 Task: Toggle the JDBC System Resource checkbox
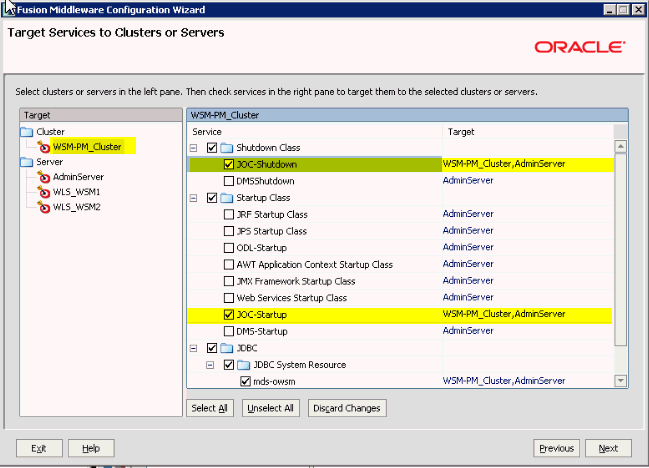click(x=228, y=365)
